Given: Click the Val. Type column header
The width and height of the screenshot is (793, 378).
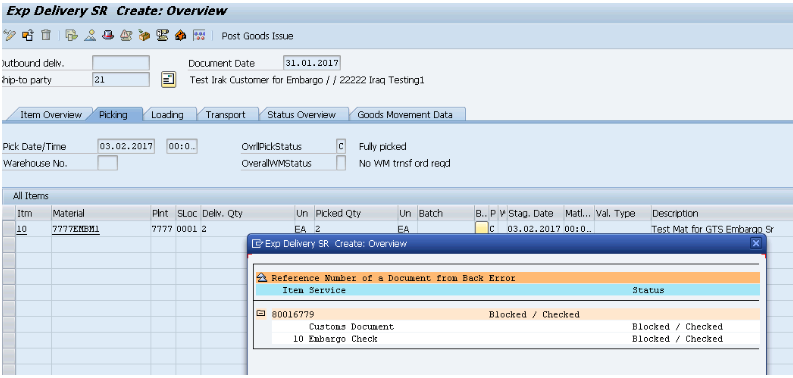Looking at the screenshot, I should coord(623,214).
